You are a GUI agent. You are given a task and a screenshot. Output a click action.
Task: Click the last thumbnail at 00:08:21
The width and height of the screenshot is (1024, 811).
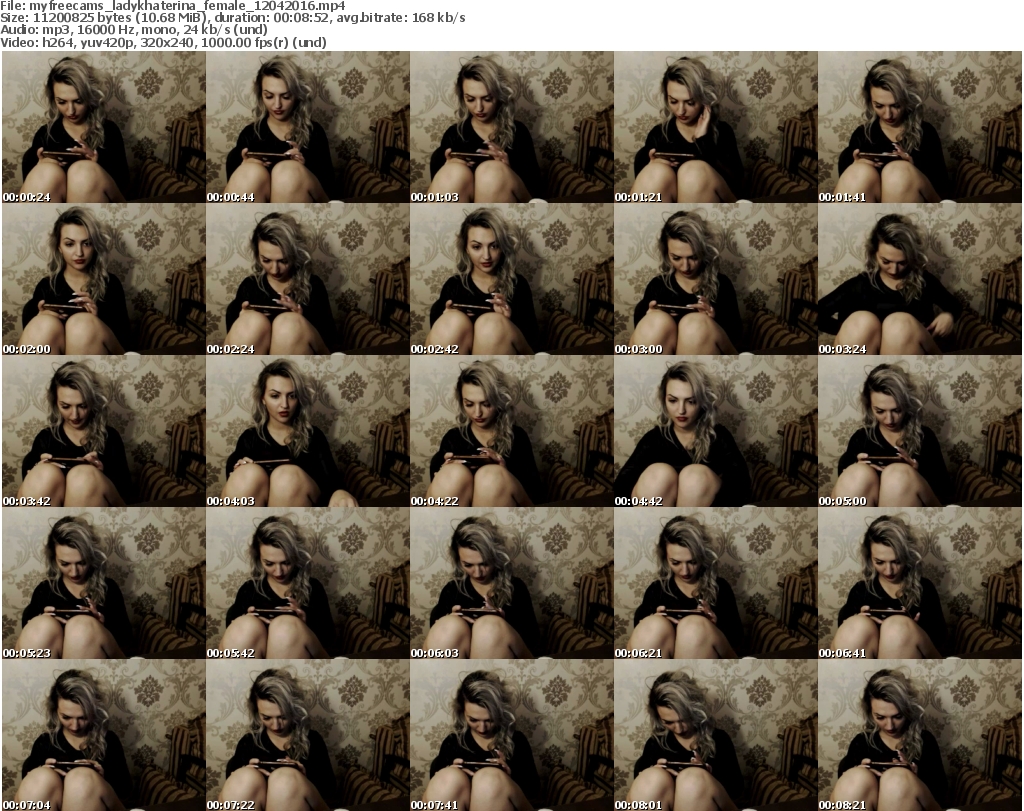point(919,735)
